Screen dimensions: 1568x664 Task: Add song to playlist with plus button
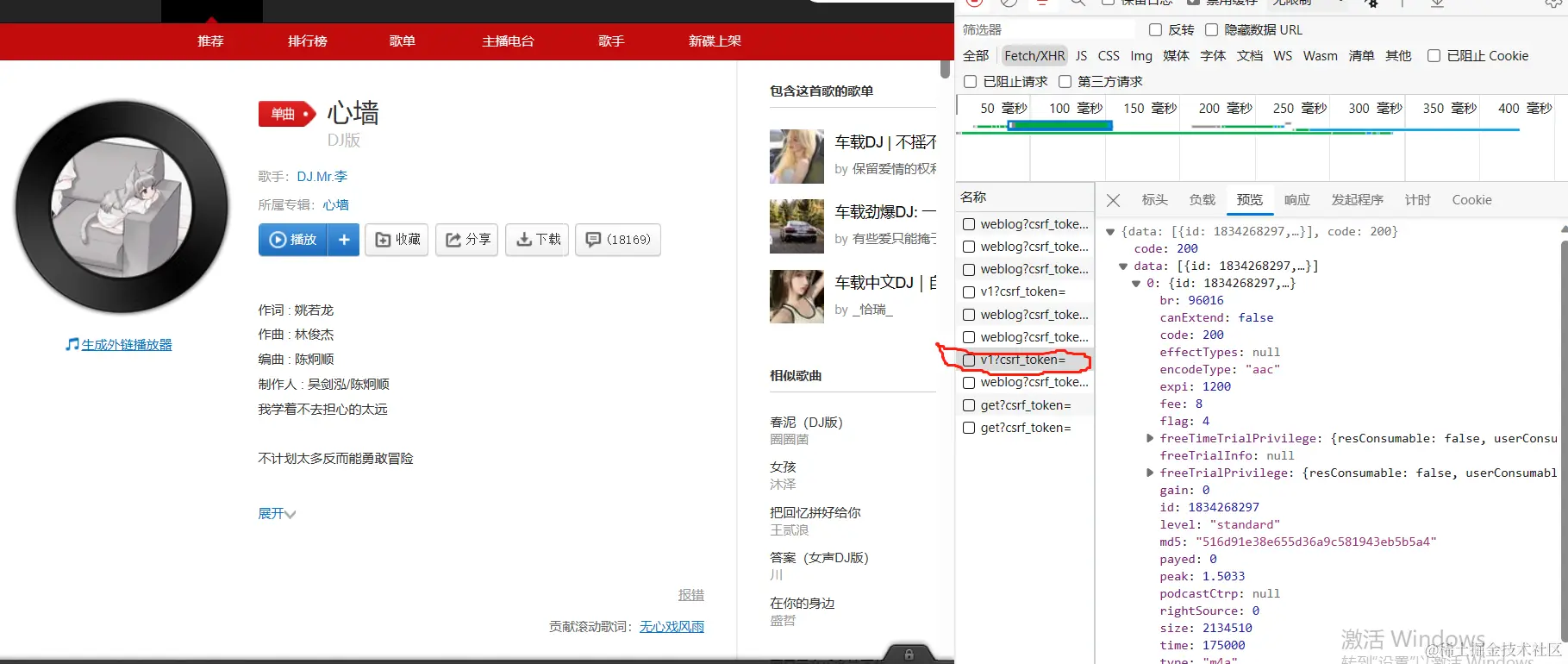coord(344,240)
